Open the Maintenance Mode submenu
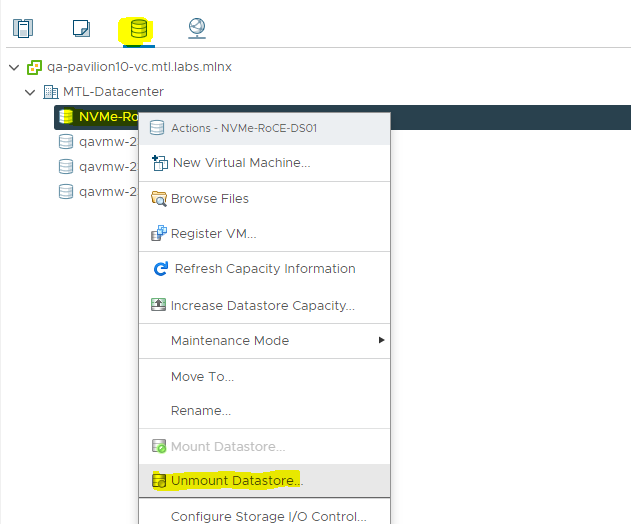This screenshot has width=631, height=524. coord(264,340)
